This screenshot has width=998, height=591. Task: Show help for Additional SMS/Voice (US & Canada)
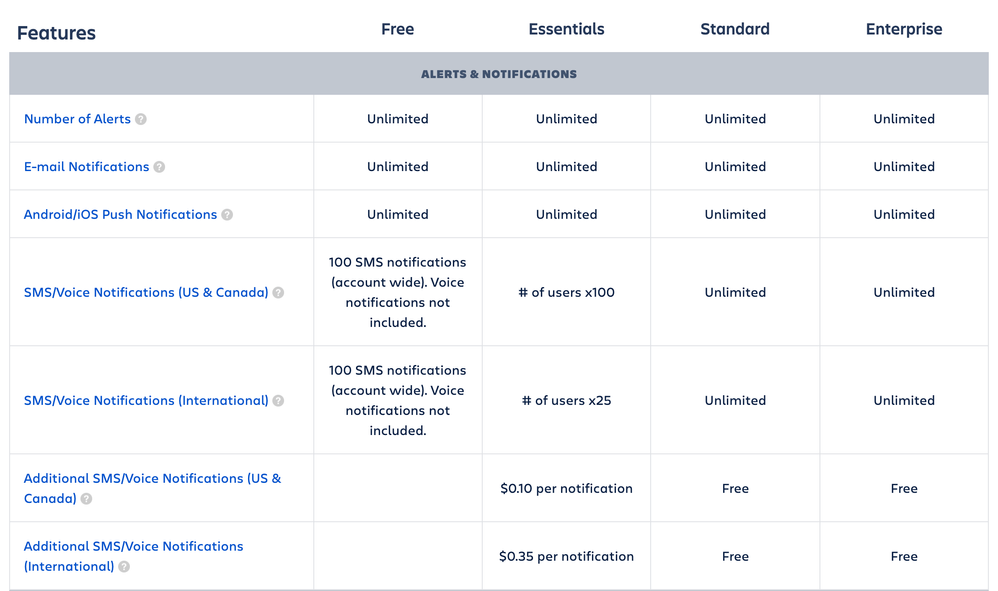(86, 499)
